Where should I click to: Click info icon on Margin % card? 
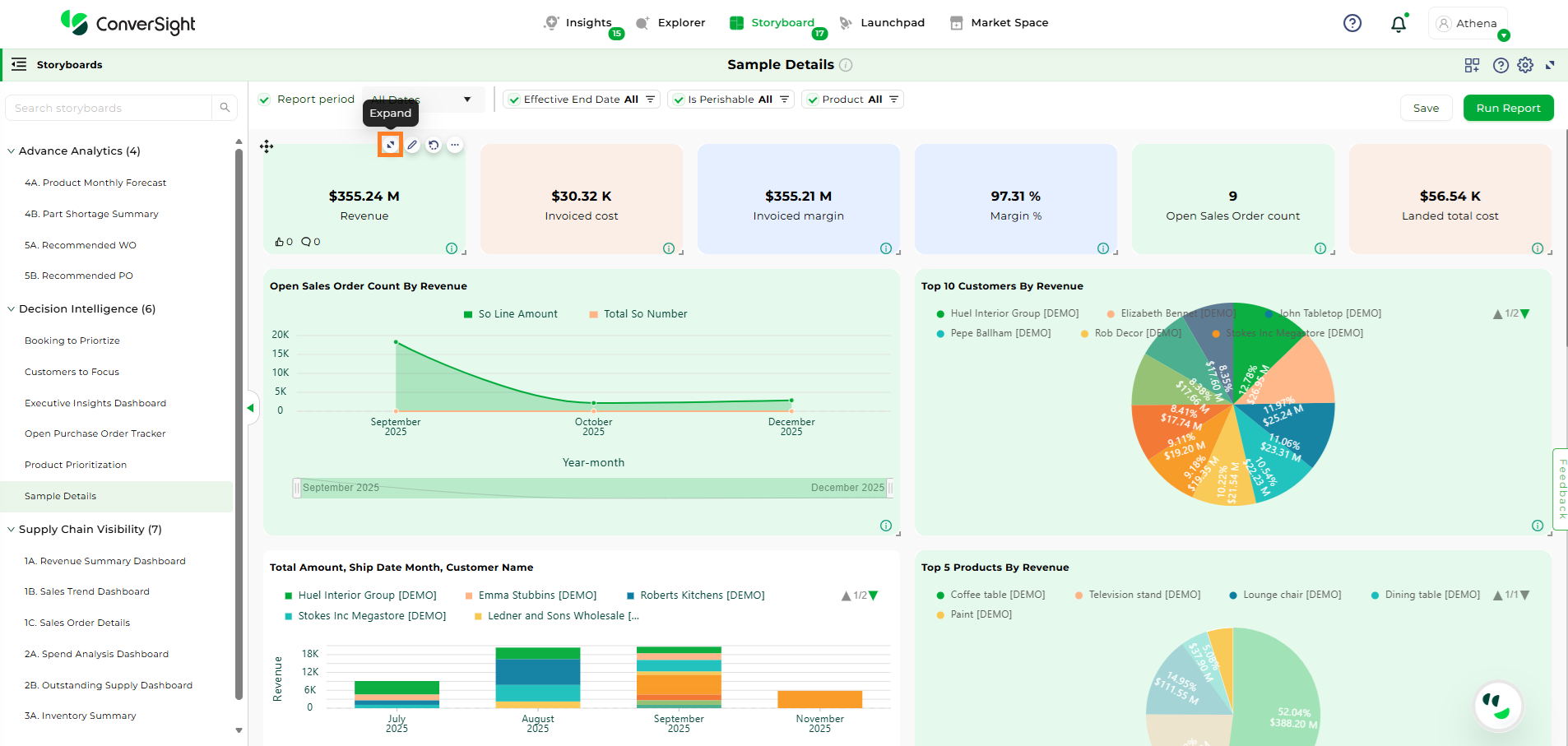(1102, 248)
